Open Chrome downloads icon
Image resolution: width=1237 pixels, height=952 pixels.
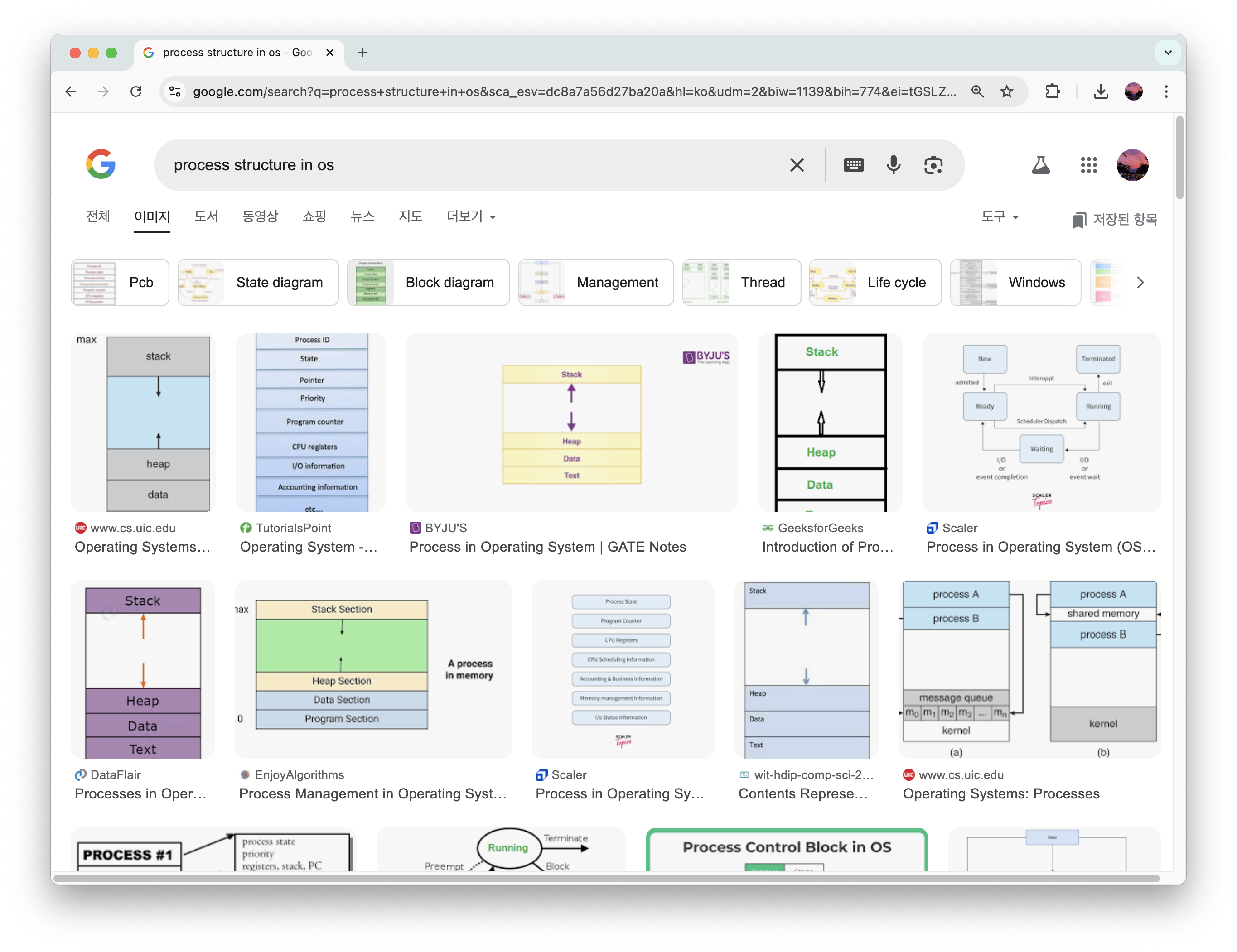(1101, 91)
